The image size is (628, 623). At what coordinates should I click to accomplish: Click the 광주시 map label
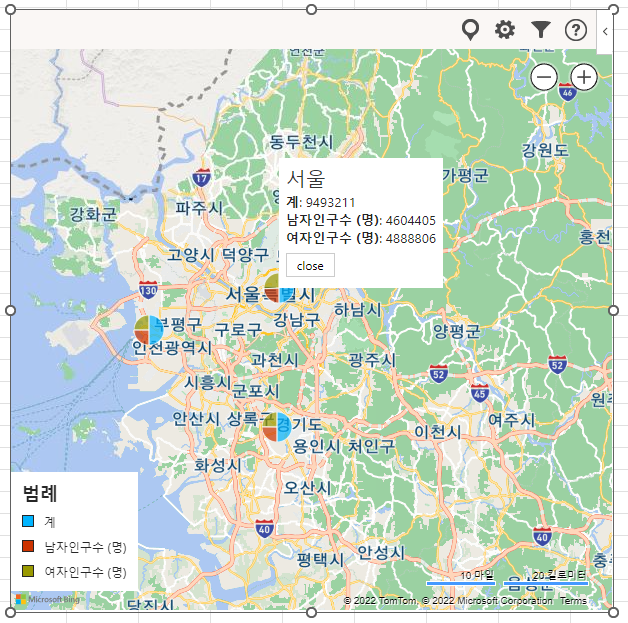click(372, 360)
